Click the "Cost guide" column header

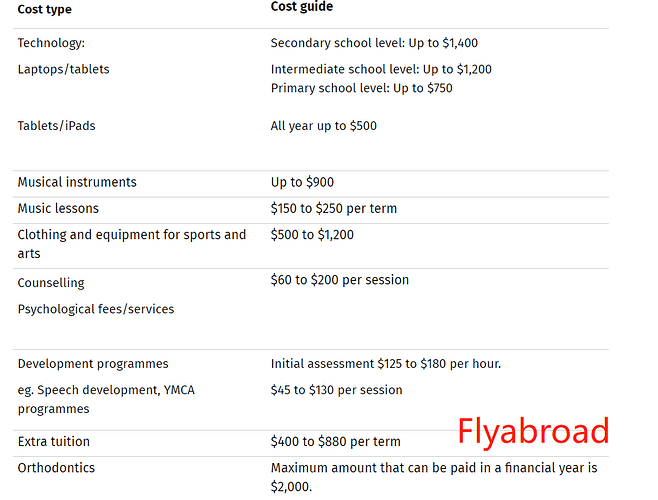[x=302, y=7]
